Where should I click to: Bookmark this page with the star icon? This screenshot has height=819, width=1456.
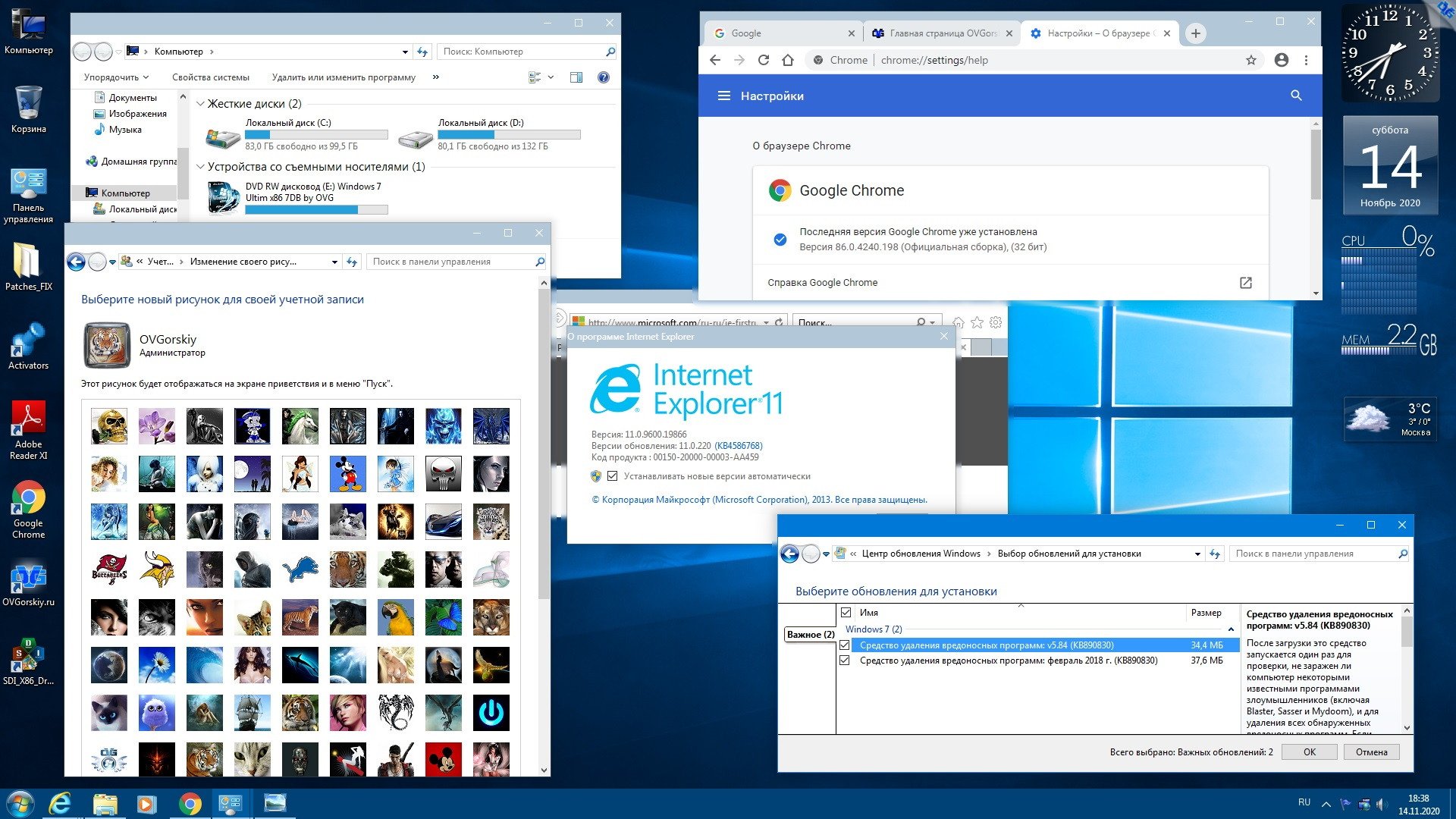[1251, 60]
